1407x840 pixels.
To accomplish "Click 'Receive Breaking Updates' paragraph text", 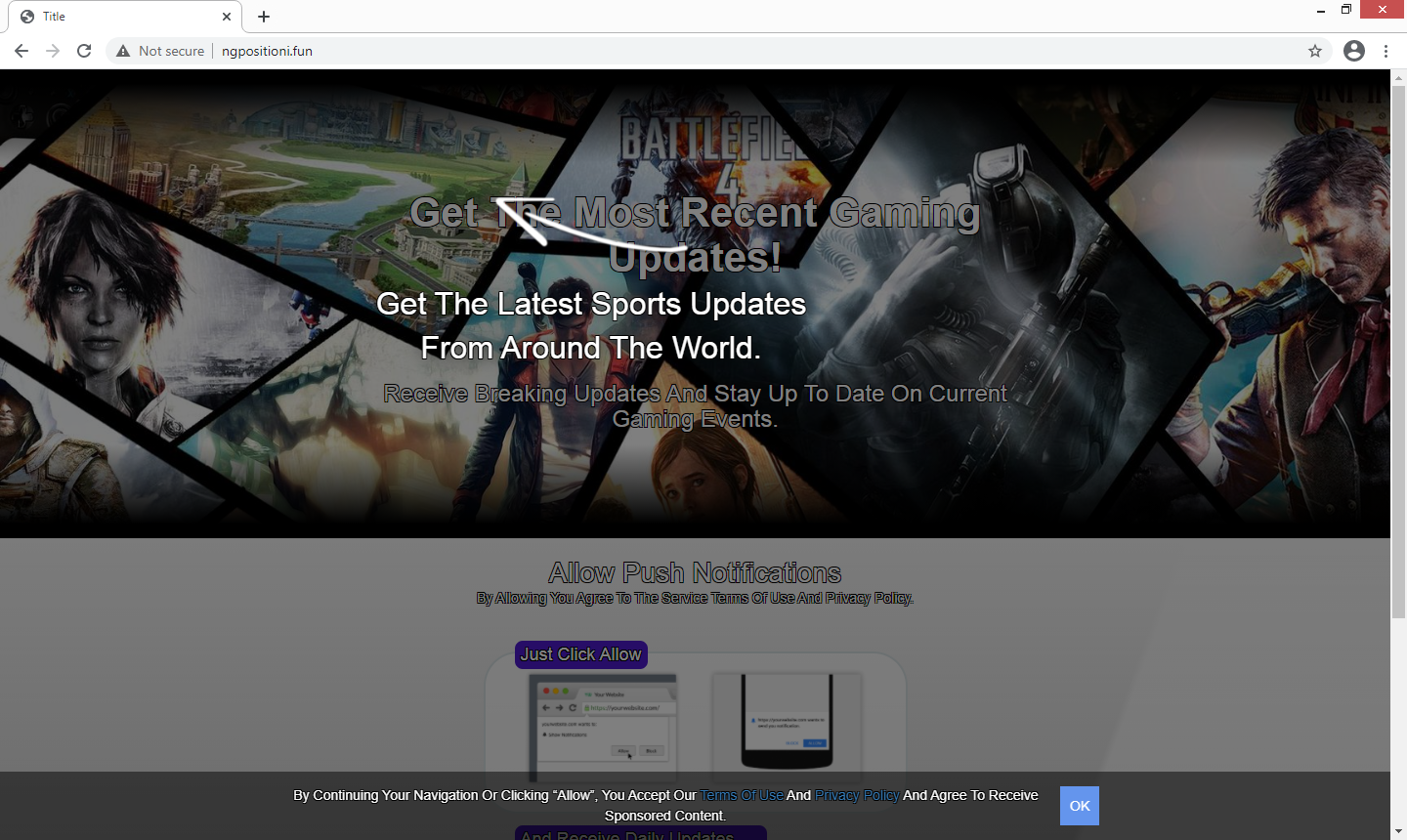I will pos(695,406).
